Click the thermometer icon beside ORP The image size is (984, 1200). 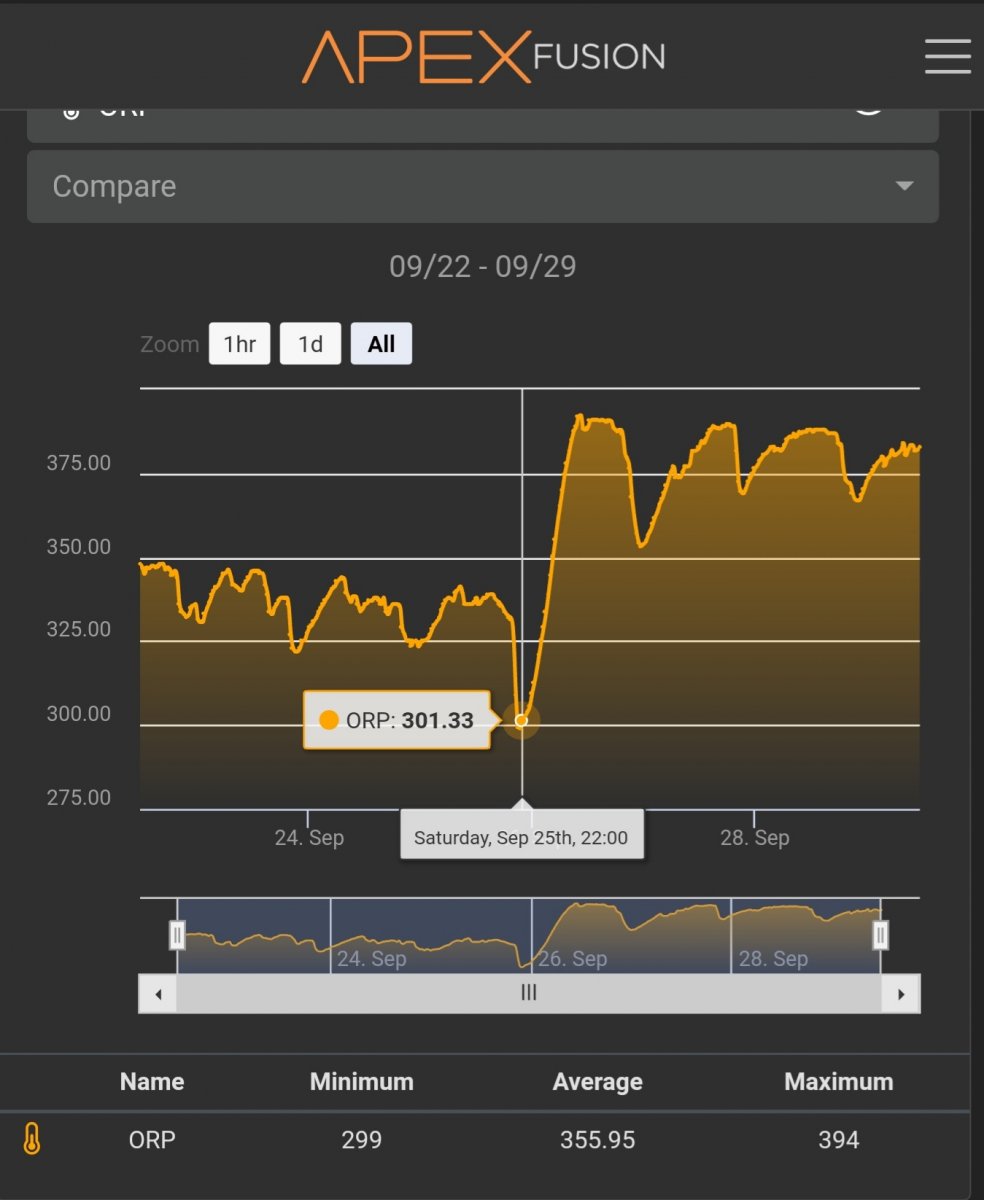[32, 1139]
